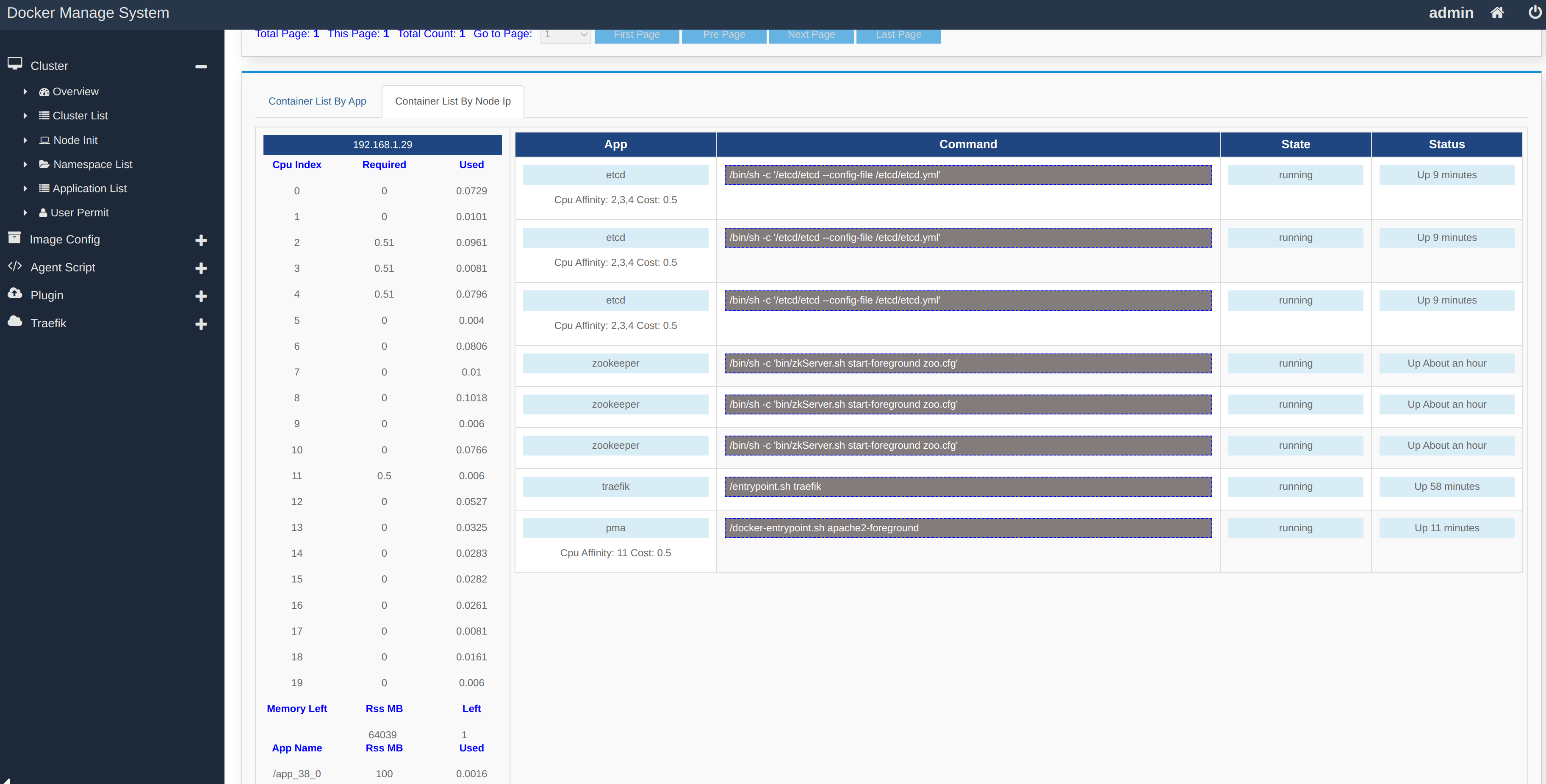Click Up 11 minutes status cell
This screenshot has height=784, width=1546.
coord(1446,528)
